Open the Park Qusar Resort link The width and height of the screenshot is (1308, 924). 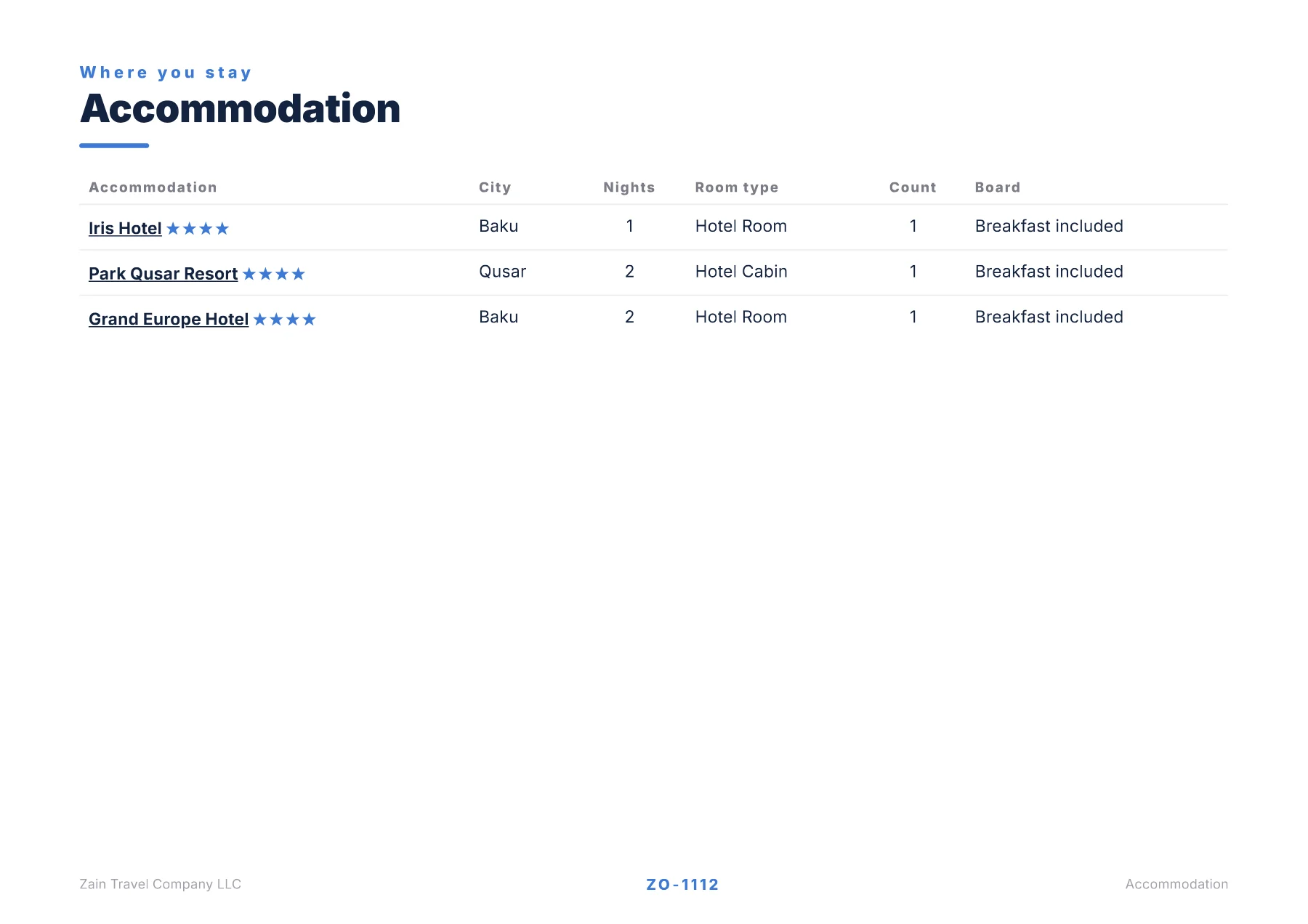click(x=163, y=274)
